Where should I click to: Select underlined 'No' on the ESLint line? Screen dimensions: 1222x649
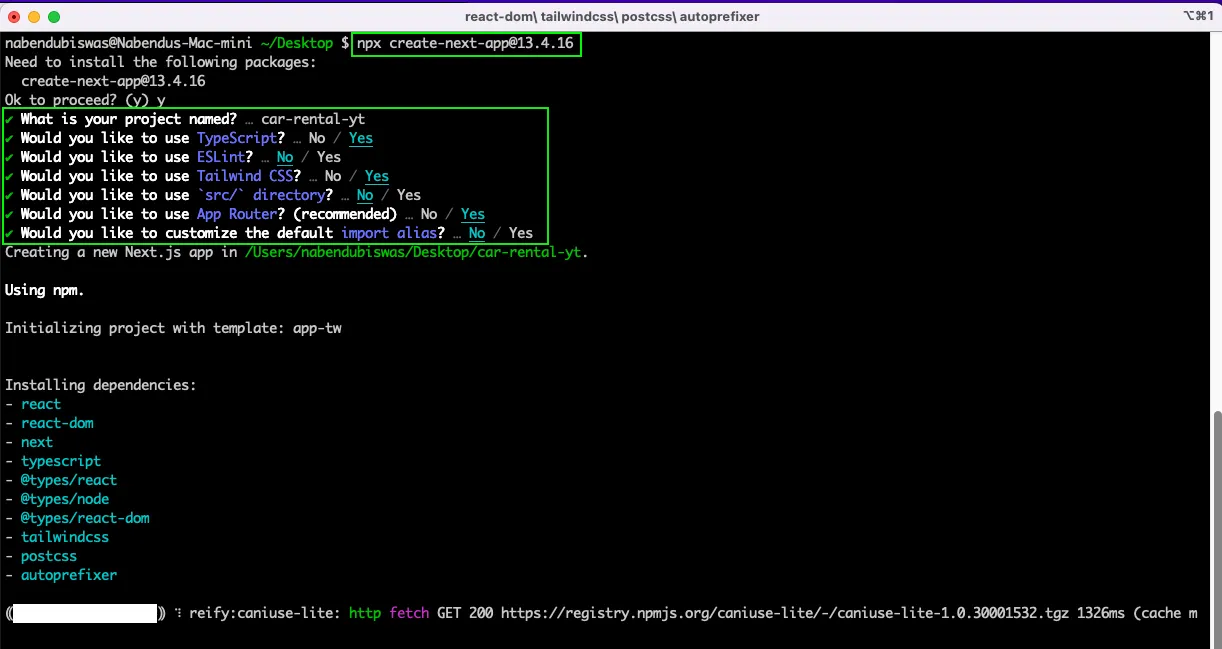tap(285, 157)
